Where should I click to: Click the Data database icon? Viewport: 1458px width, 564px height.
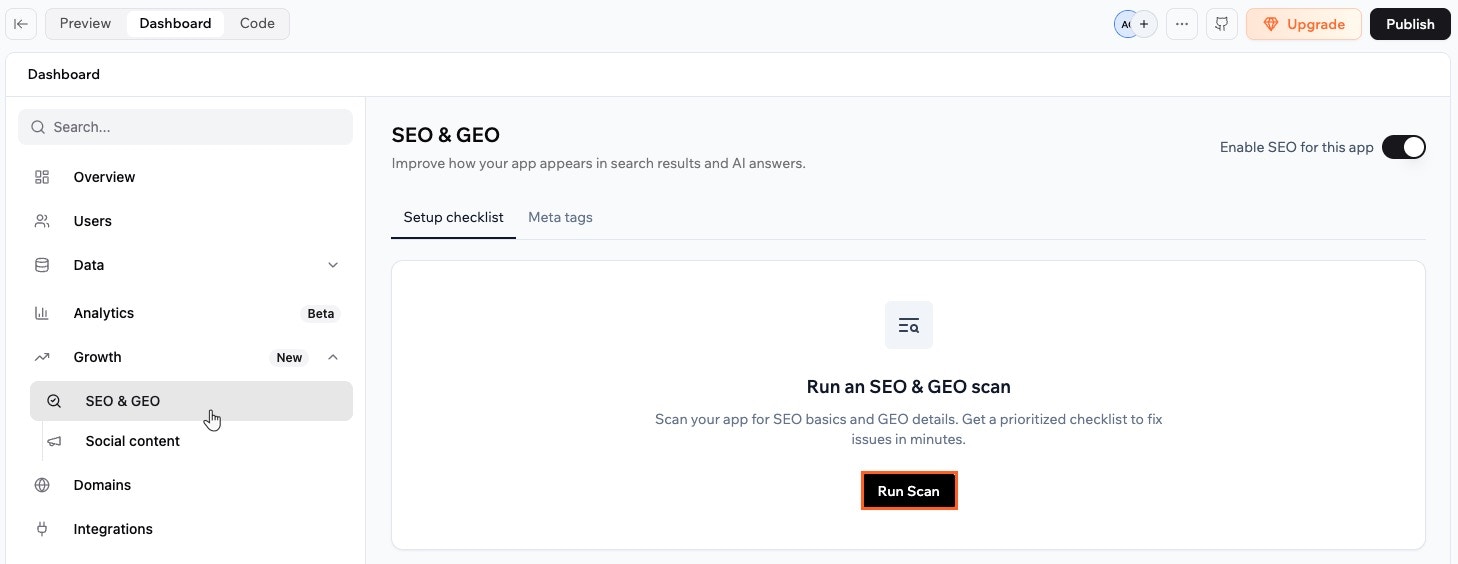[x=42, y=265]
